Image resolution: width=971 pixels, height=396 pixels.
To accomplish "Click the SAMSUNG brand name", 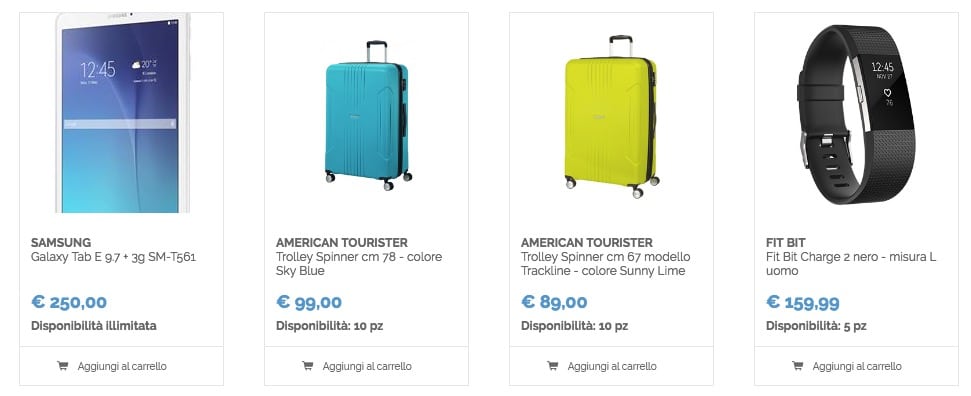I will [x=61, y=242].
